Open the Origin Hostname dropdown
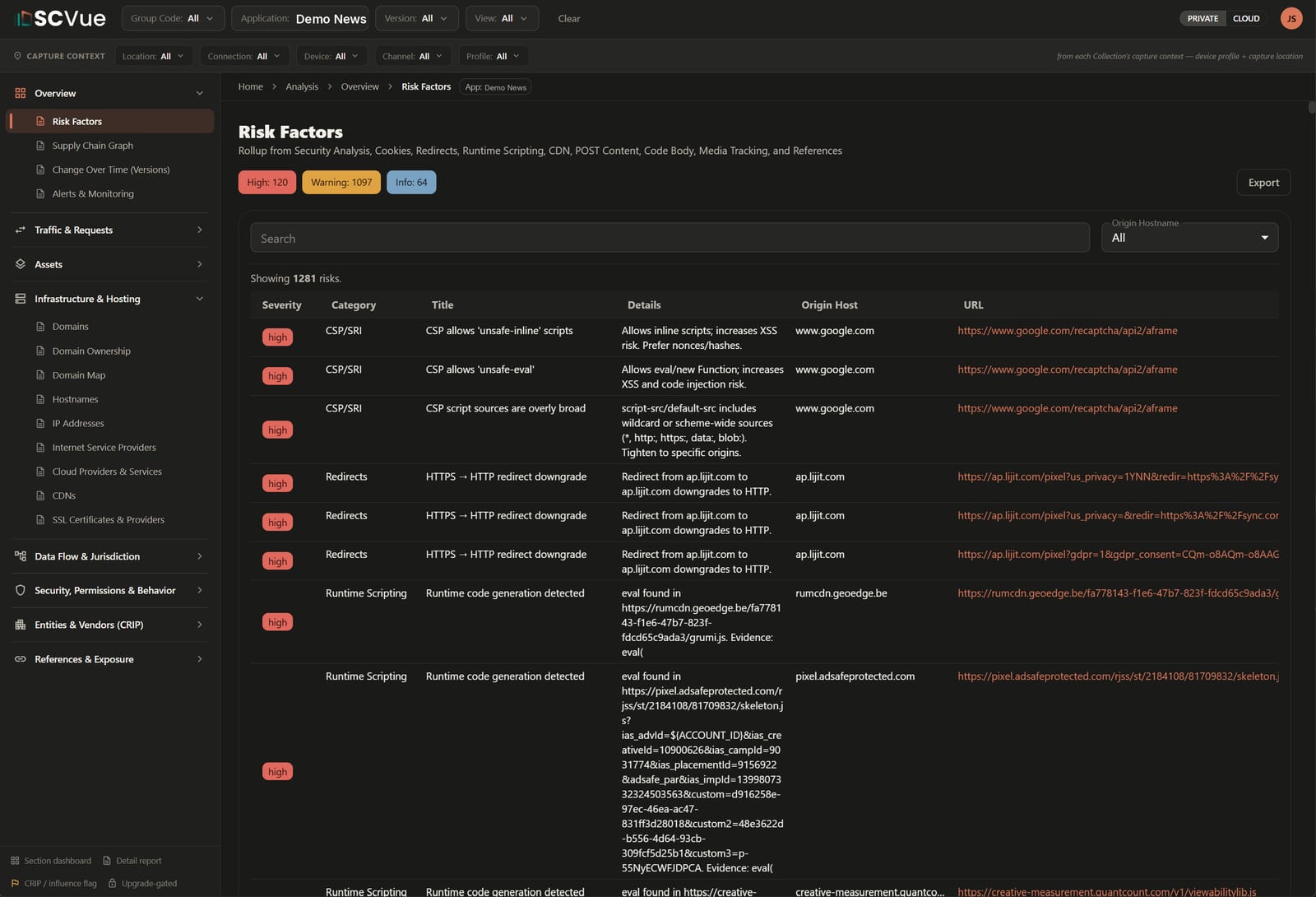Image resolution: width=1316 pixels, height=897 pixels. pyautogui.click(x=1189, y=238)
